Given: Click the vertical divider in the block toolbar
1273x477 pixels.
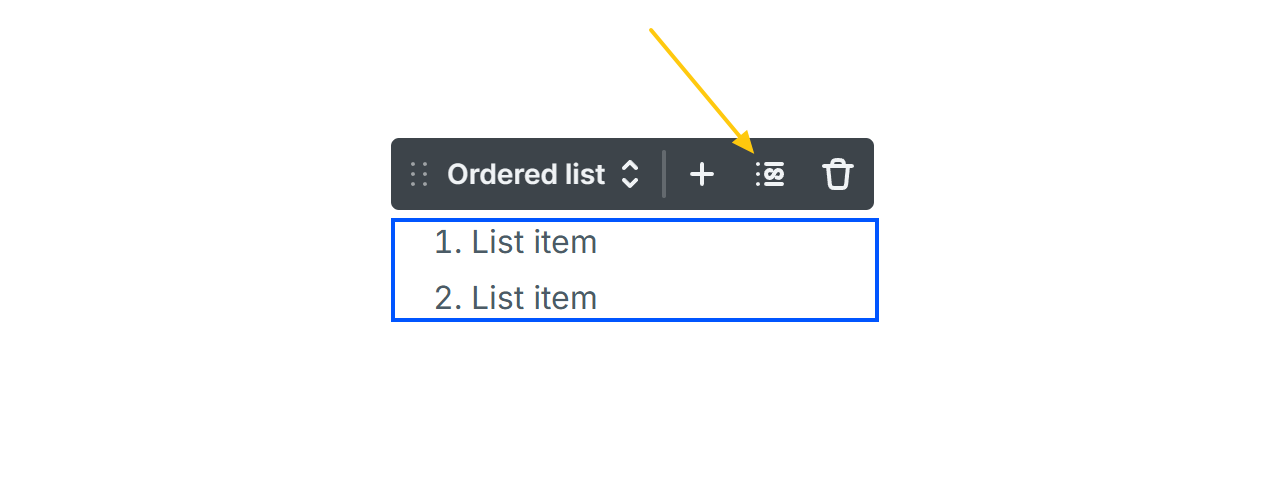Looking at the screenshot, I should coord(664,174).
